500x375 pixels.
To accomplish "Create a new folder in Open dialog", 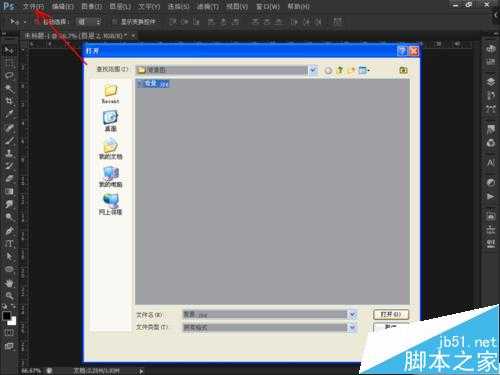I will (351, 70).
